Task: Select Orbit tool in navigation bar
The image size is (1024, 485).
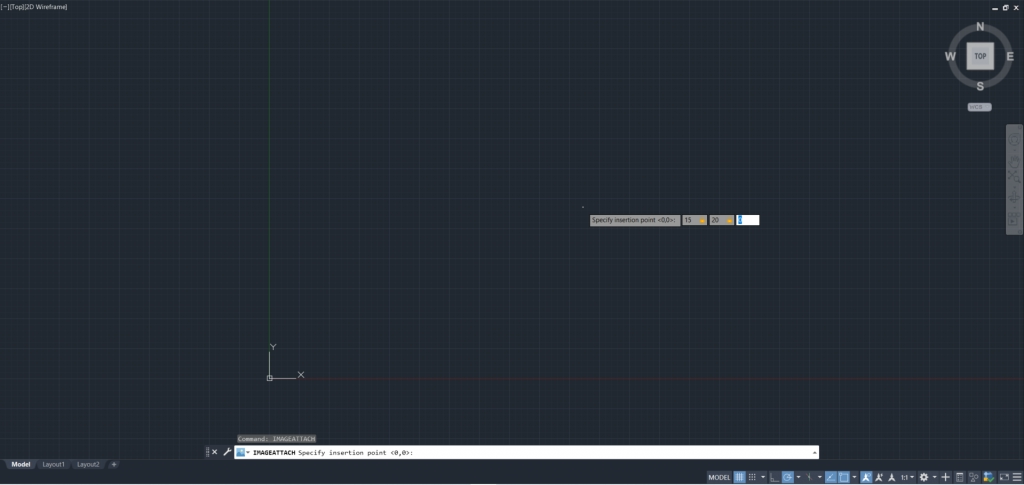Action: pyautogui.click(x=1014, y=196)
